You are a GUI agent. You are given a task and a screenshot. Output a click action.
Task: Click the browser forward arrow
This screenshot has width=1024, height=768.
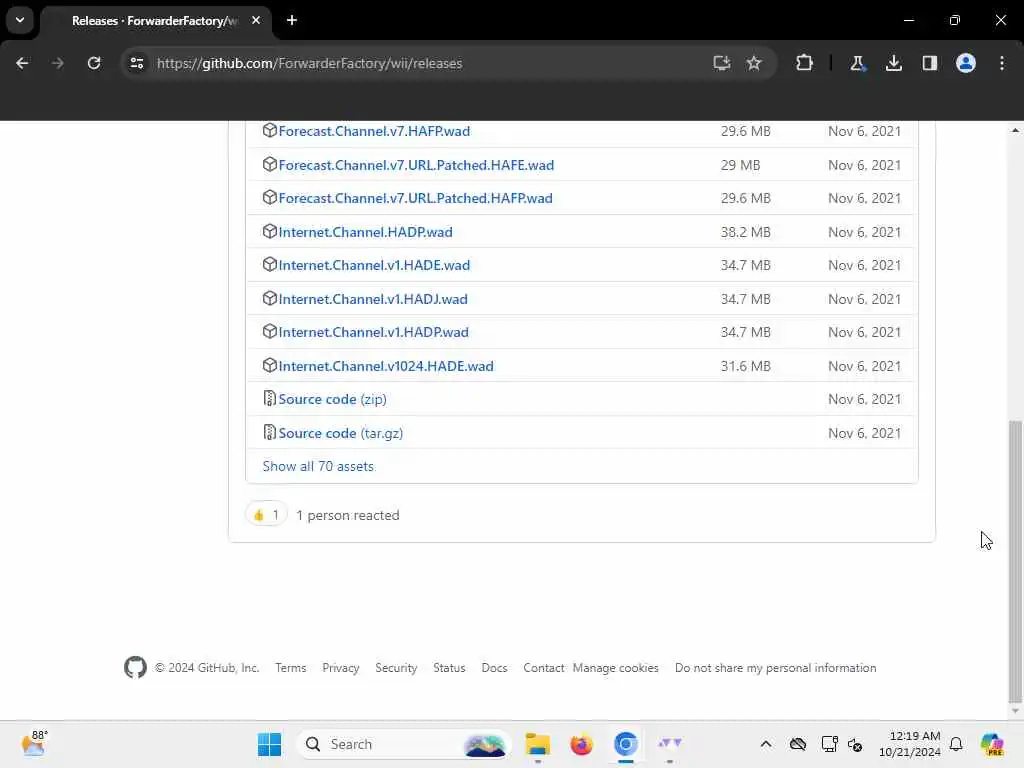tap(58, 63)
